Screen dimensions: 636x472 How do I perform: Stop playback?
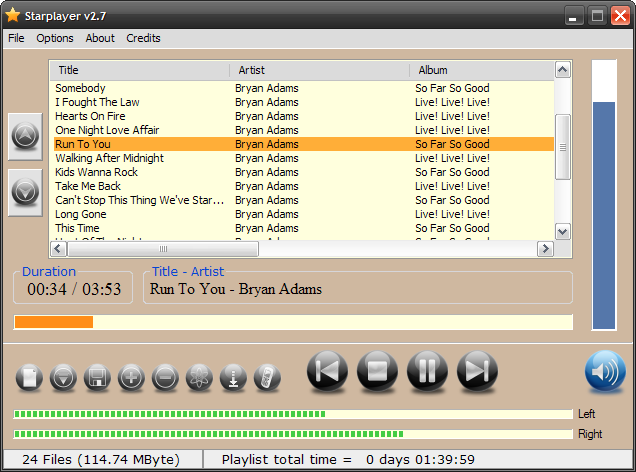[377, 372]
